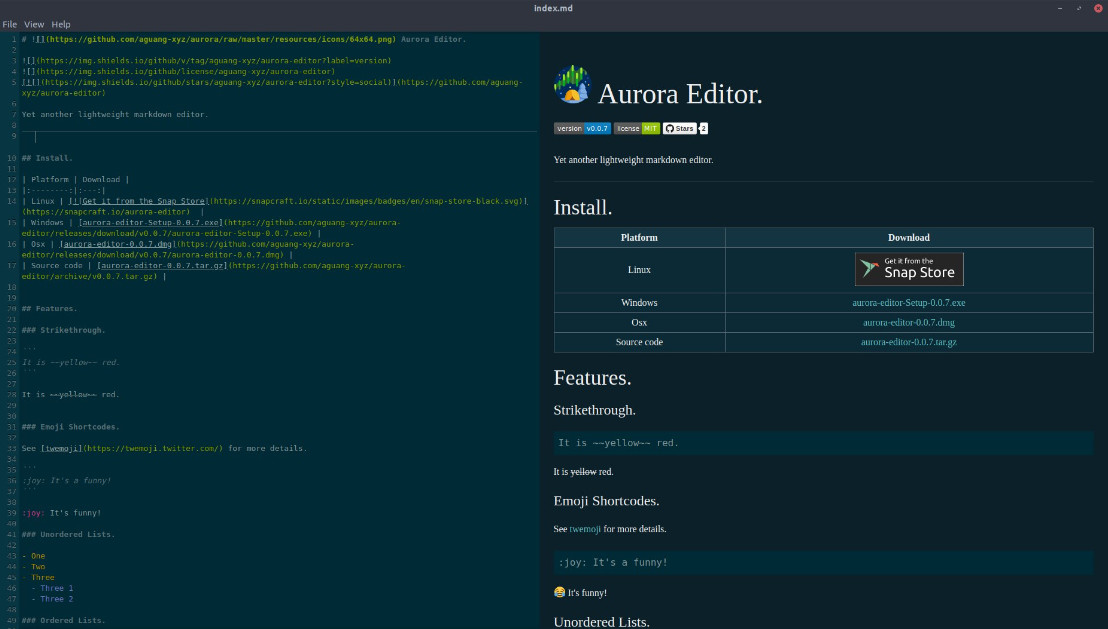The image size is (1108, 629).
Task: Click the ':joy: It's funny!' line 39 in editor
Action: pos(61,513)
